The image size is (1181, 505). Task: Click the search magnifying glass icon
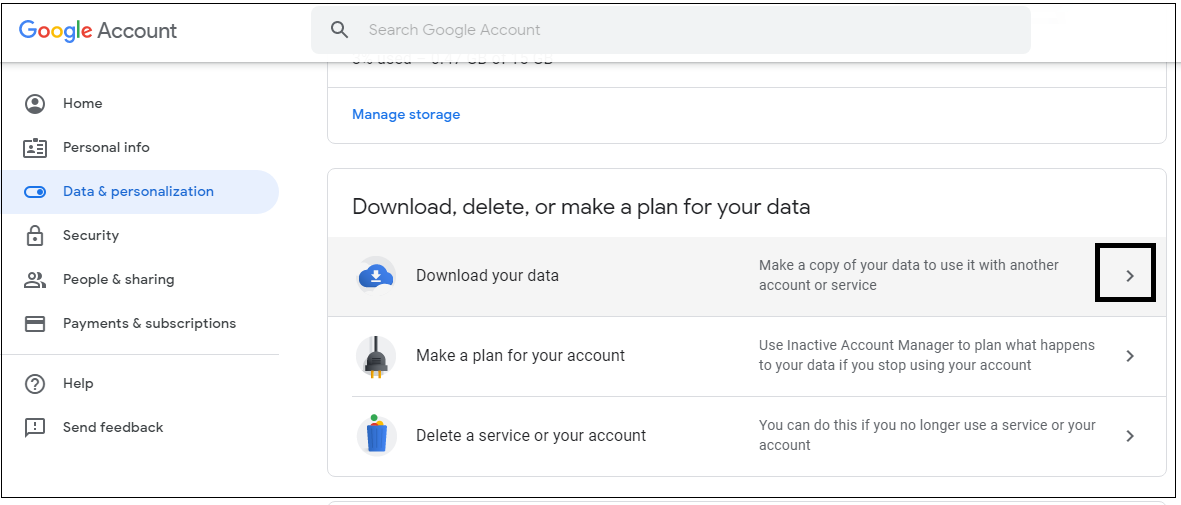(340, 30)
